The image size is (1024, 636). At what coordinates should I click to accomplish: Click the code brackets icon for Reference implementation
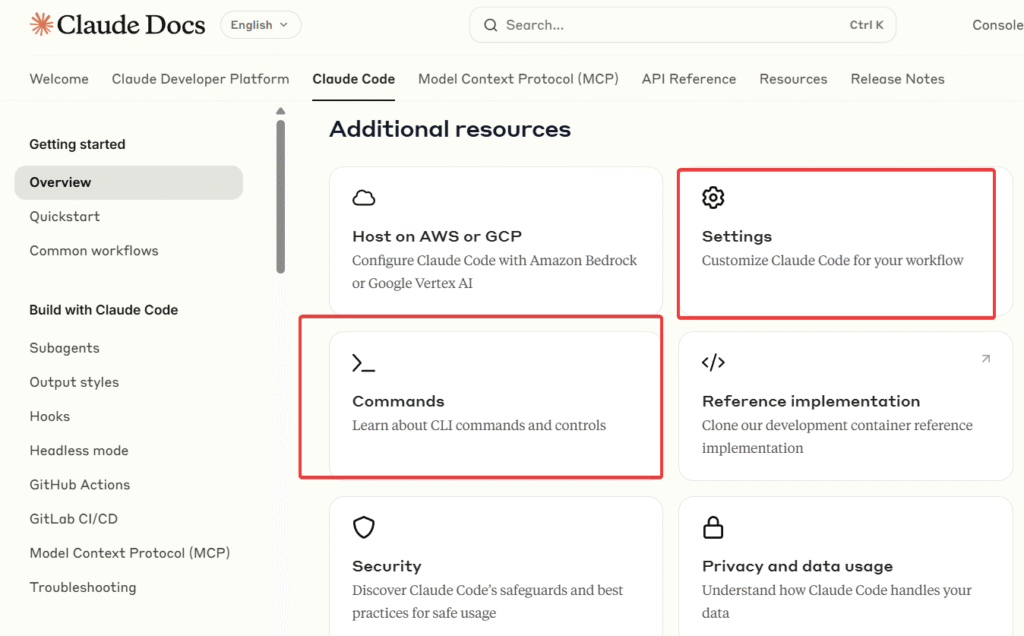pyautogui.click(x=713, y=363)
